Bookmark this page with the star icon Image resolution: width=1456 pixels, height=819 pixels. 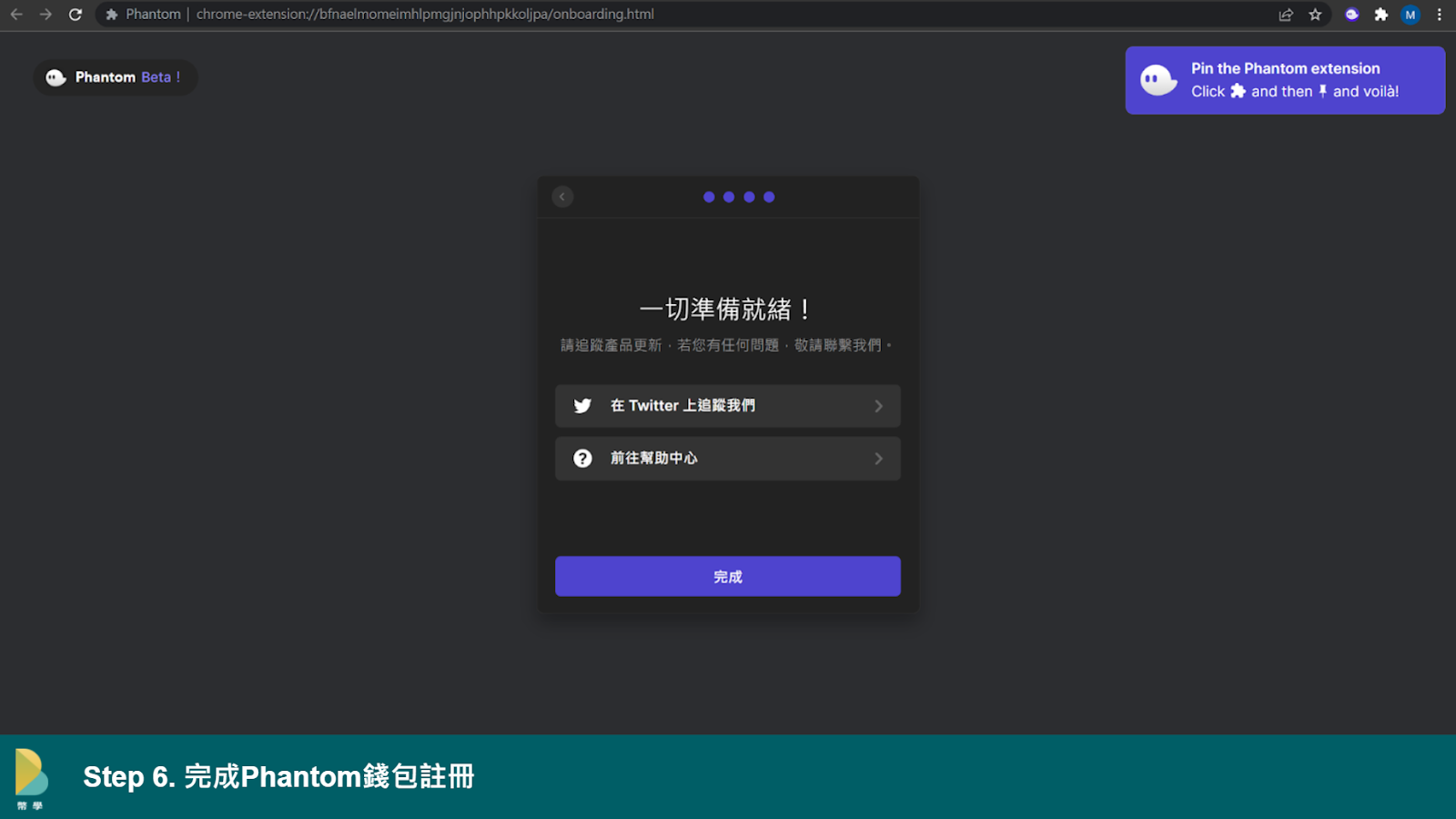tap(1315, 15)
